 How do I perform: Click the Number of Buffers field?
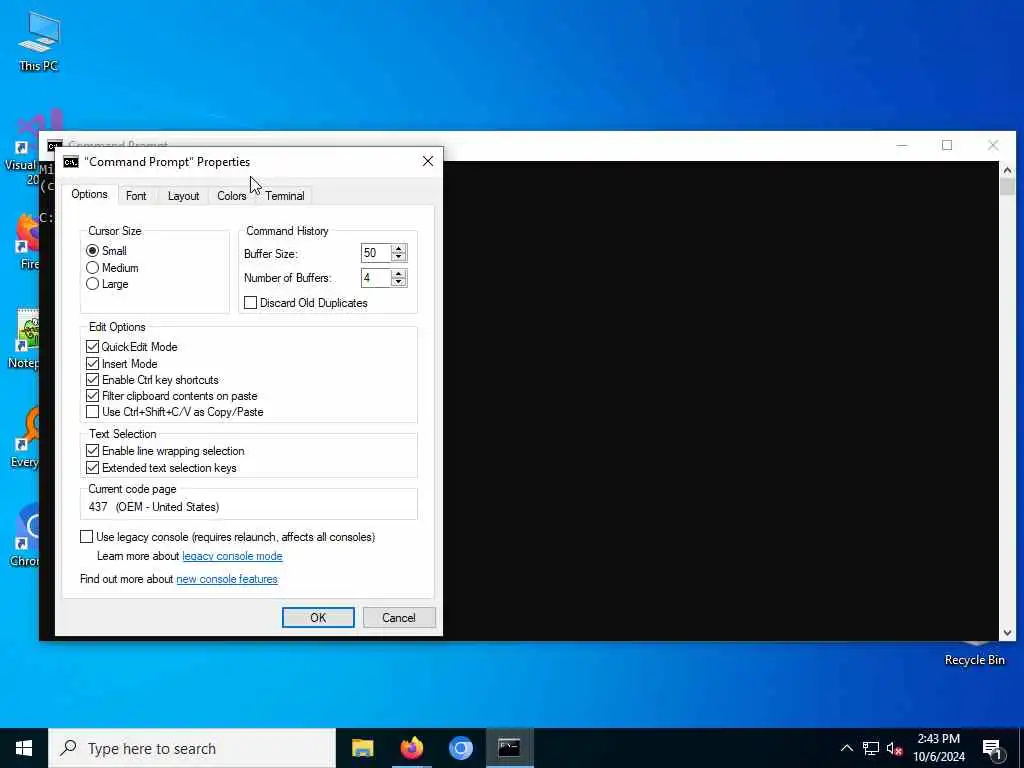click(x=376, y=278)
